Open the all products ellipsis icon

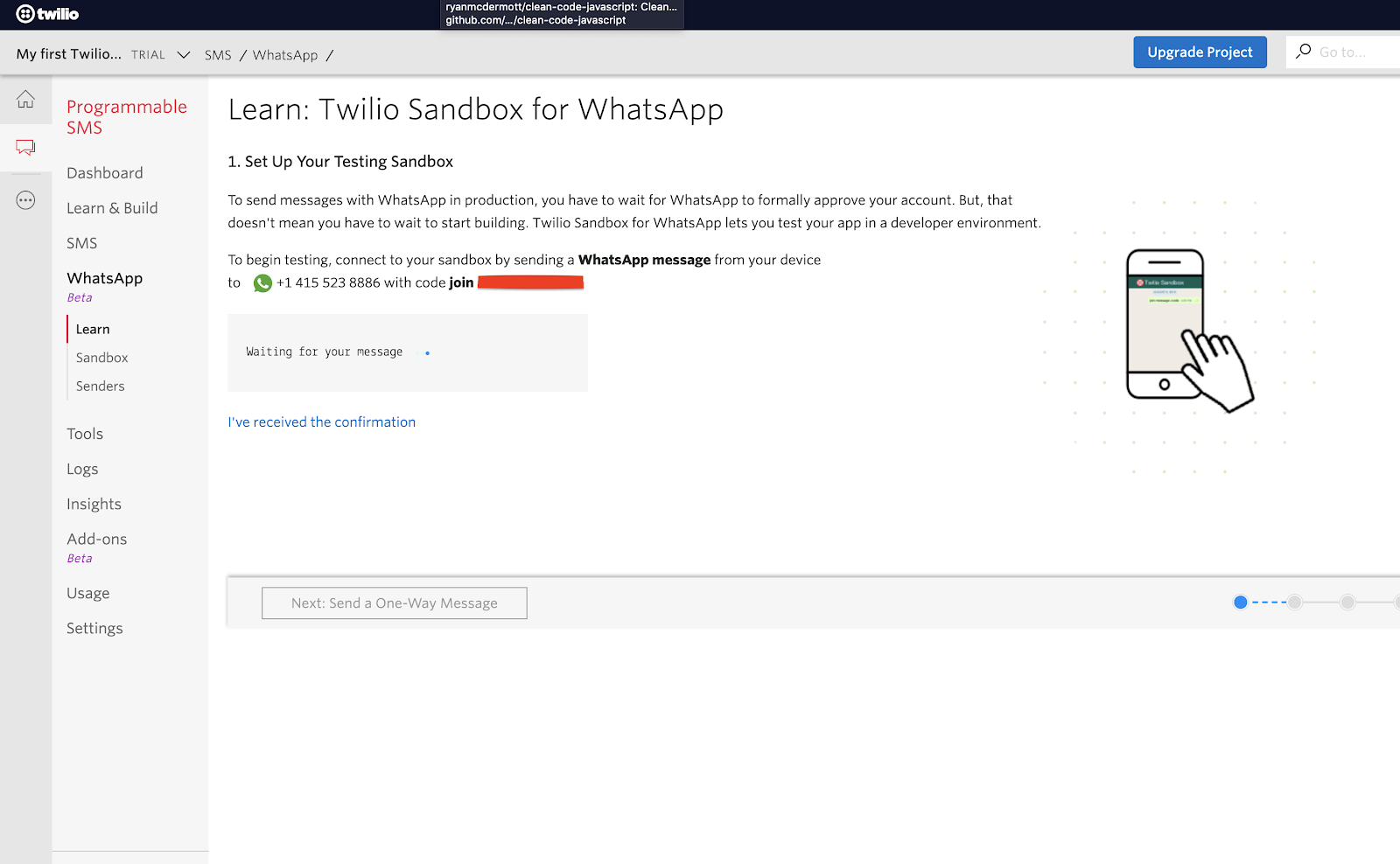tap(25, 200)
